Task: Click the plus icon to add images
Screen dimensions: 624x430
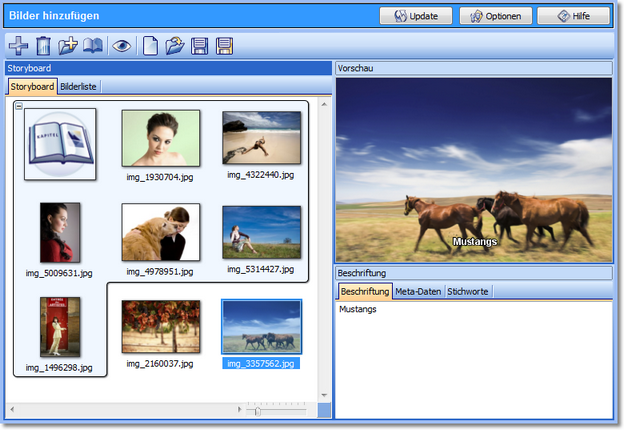Action: [x=18, y=45]
